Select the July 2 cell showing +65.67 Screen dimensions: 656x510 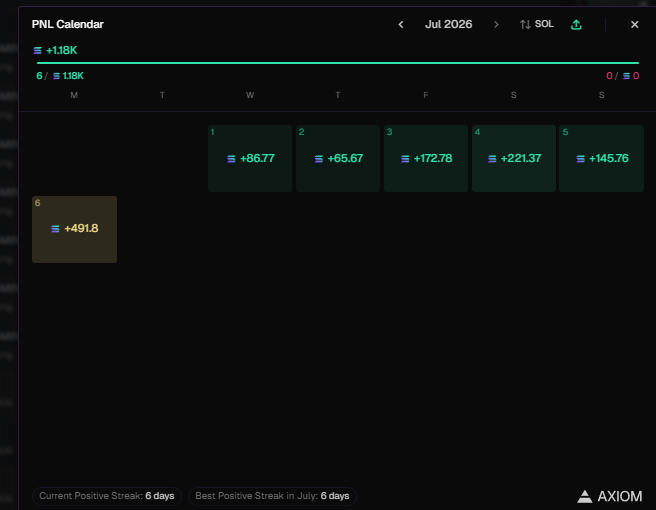pos(338,159)
